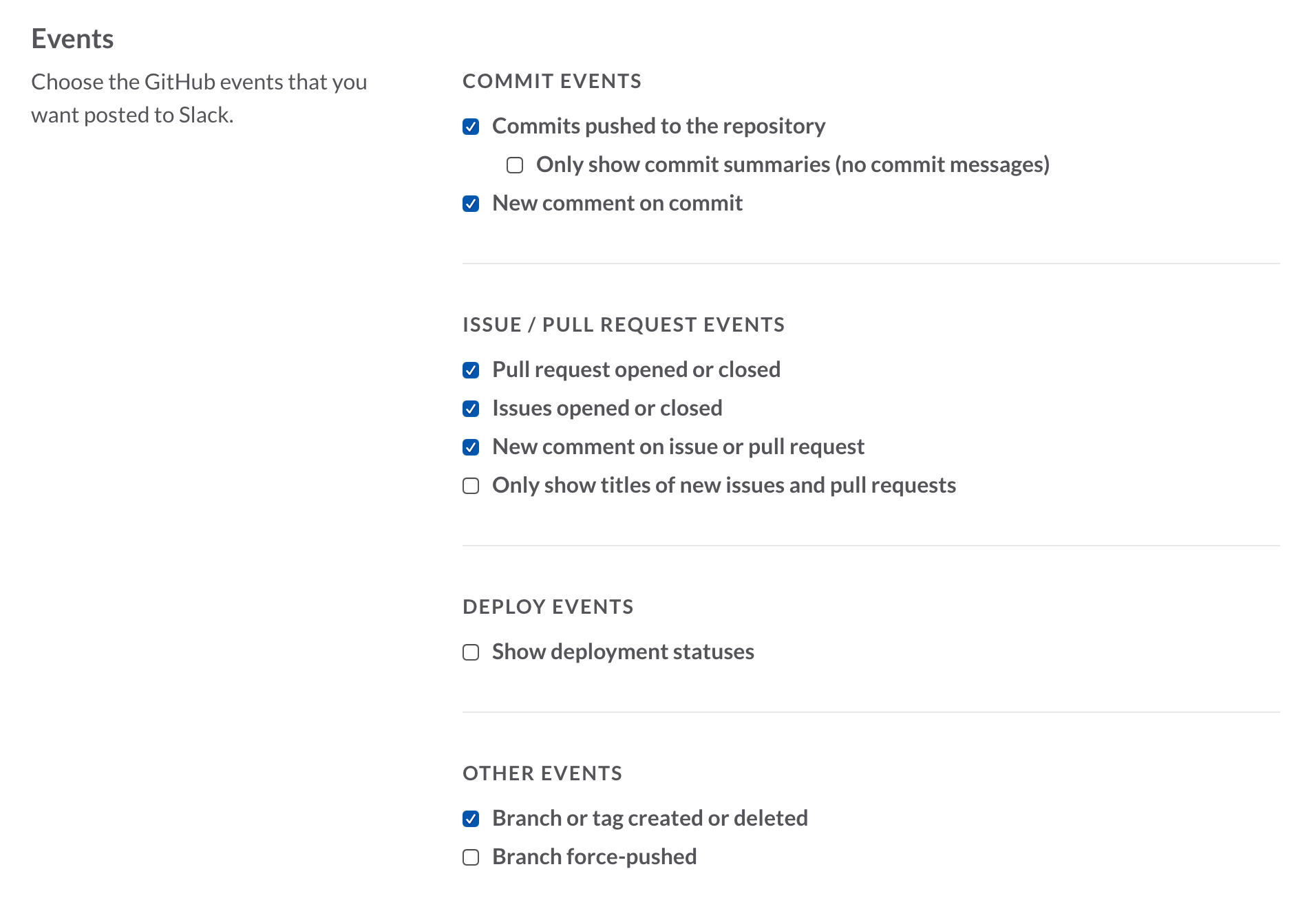Enable the Show deployment statuses checkbox
This screenshot has height=900, width=1316.
coord(471,652)
